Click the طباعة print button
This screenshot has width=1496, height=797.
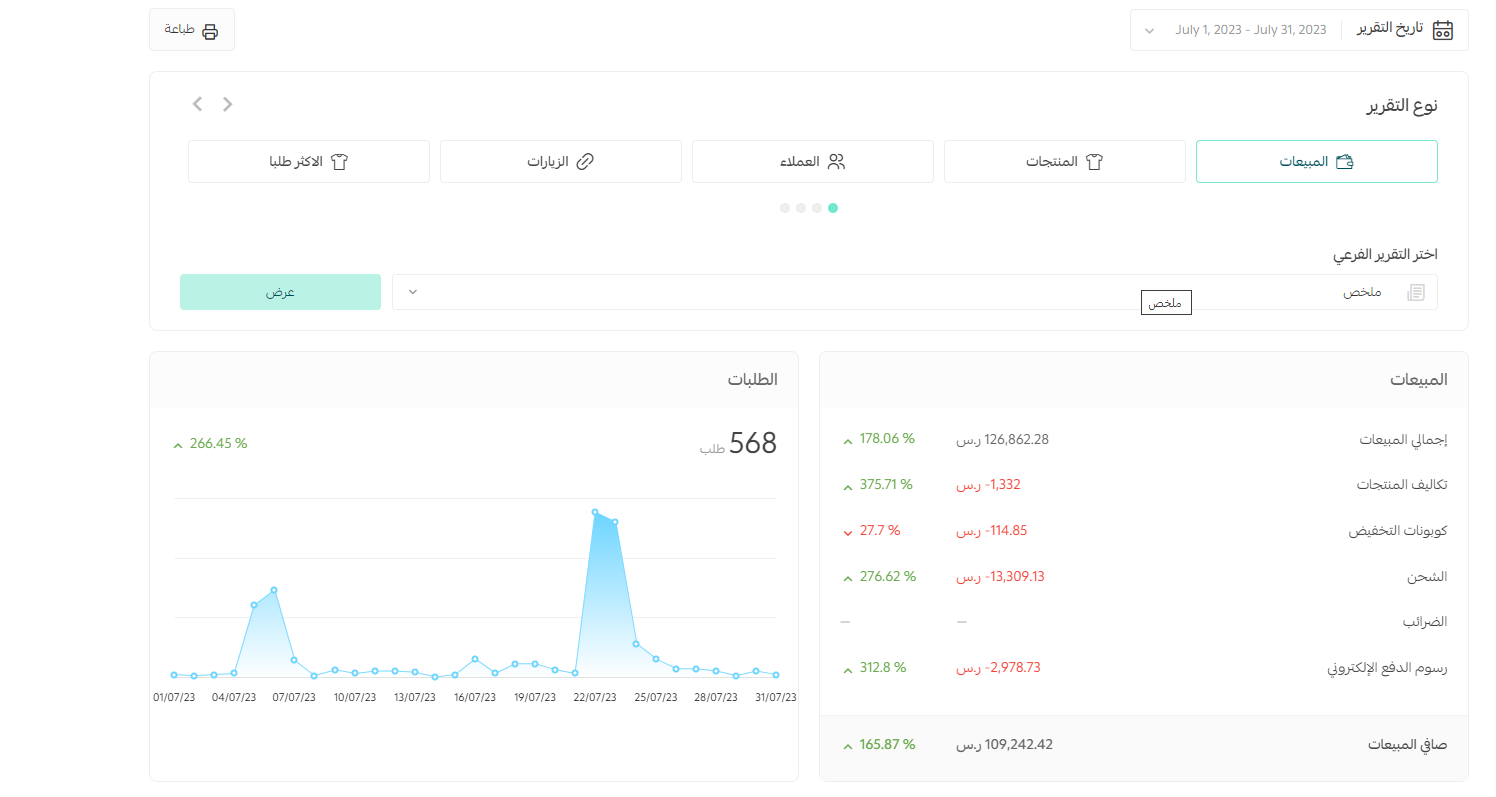click(191, 30)
